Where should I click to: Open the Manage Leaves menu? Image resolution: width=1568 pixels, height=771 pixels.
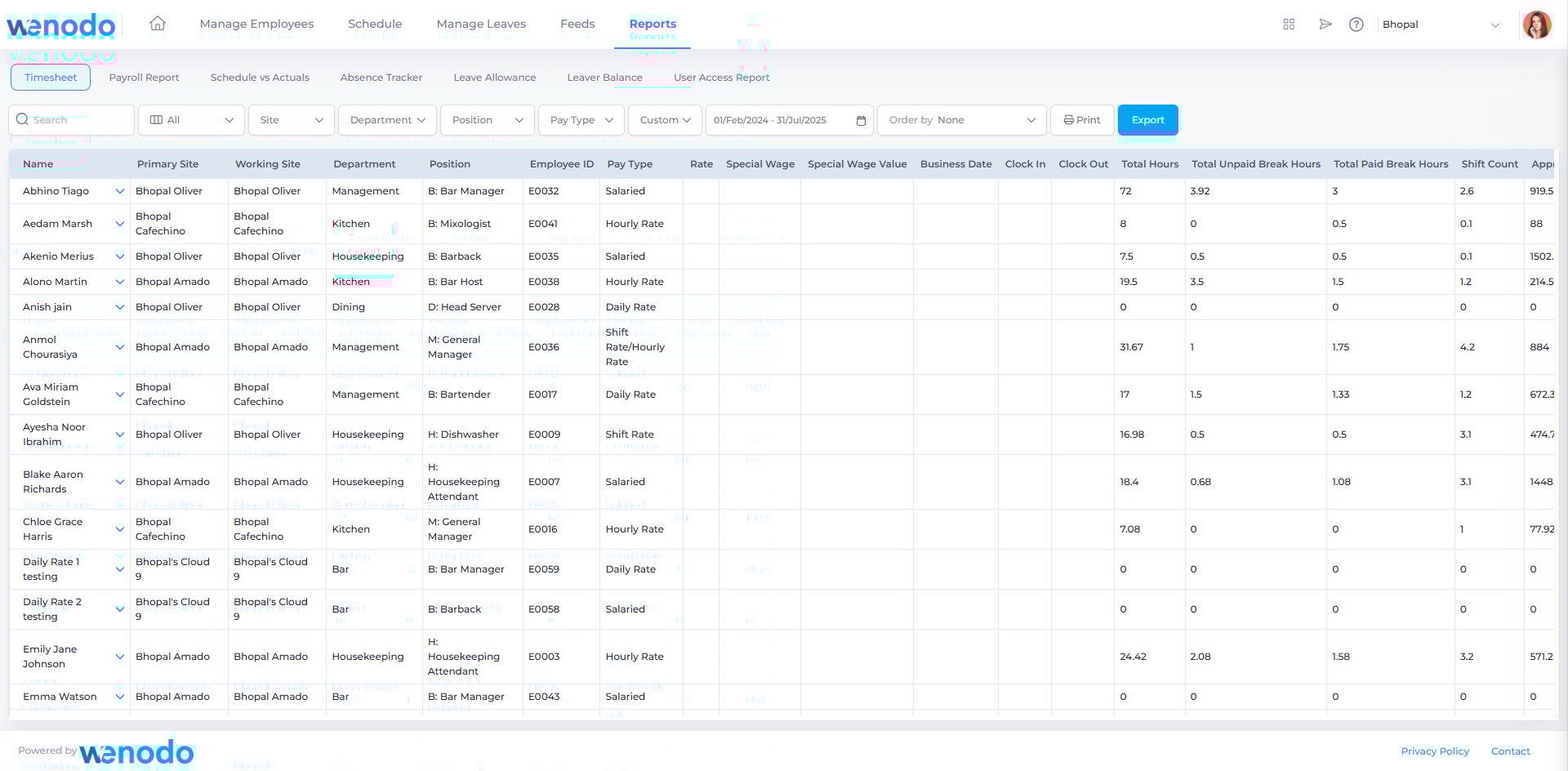pyautogui.click(x=481, y=24)
